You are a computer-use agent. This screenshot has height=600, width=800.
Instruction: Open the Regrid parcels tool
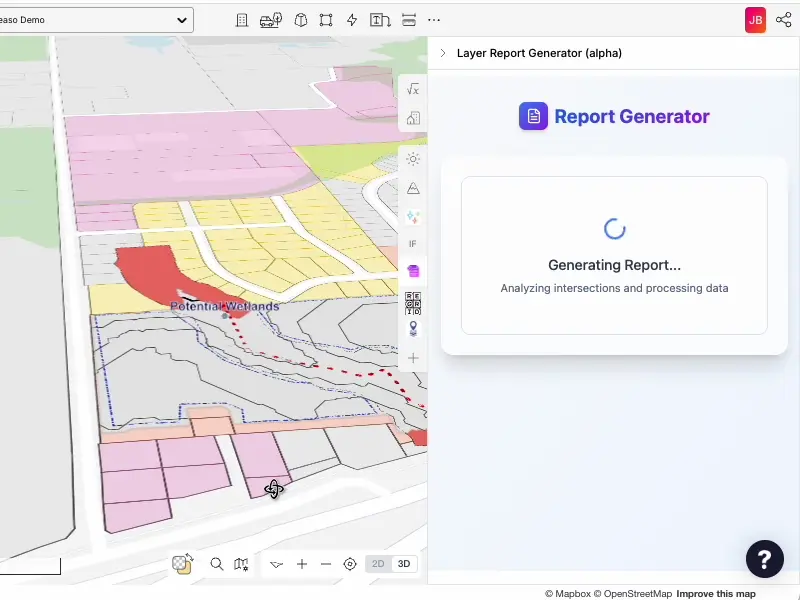coord(413,302)
